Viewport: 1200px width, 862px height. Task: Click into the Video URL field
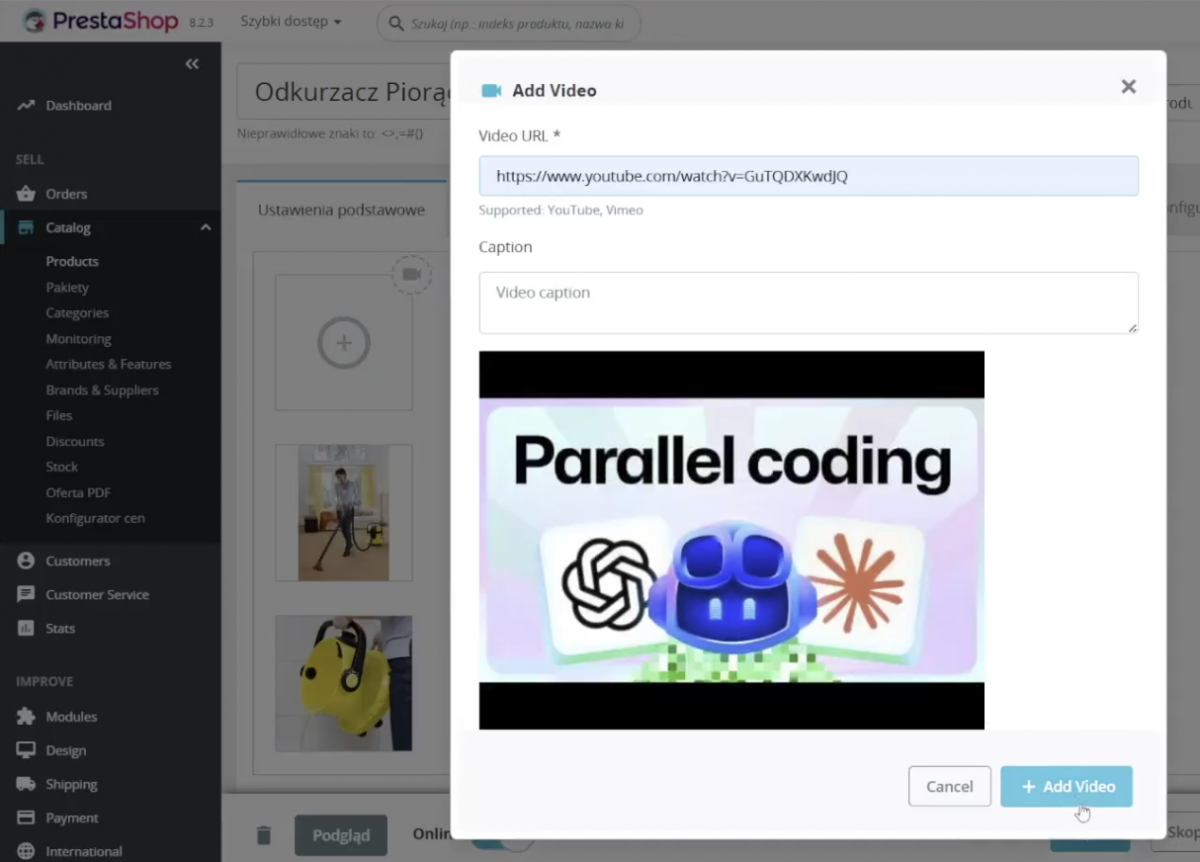pos(808,176)
